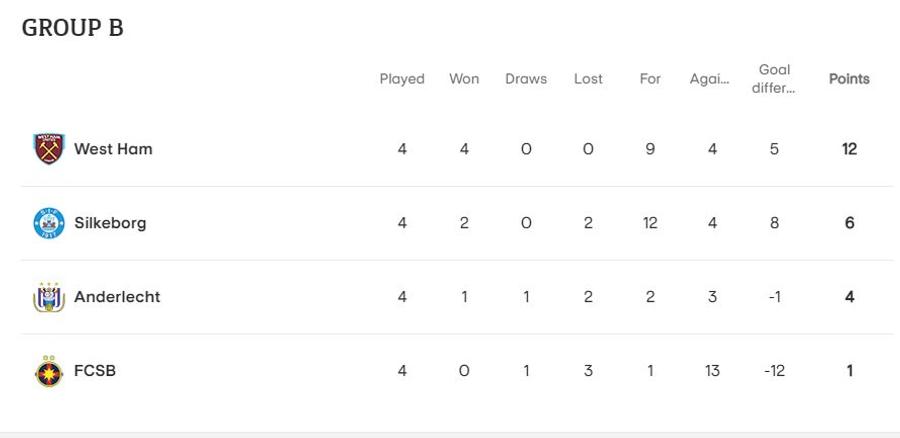
Task: Open the Silkeborg team link
Action: point(110,223)
